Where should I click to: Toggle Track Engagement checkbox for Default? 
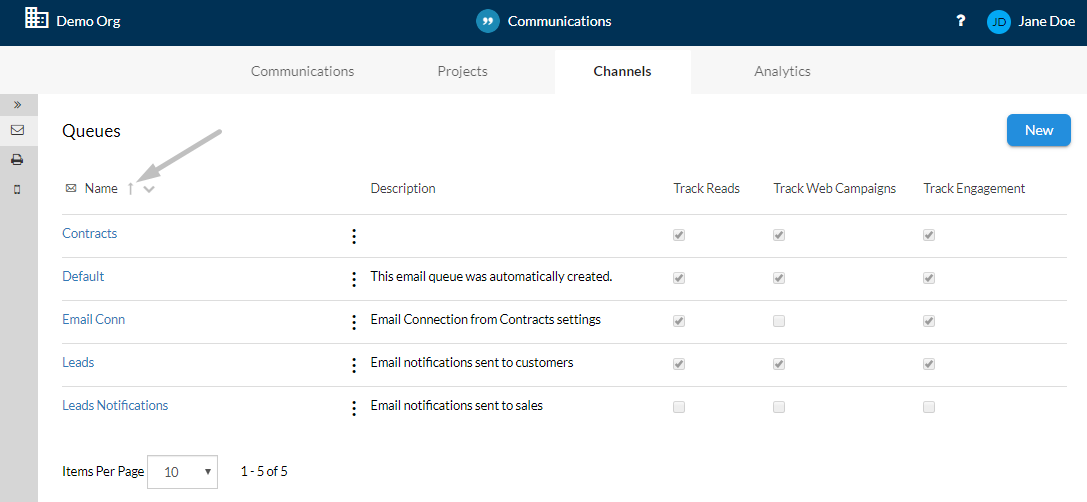(x=929, y=278)
